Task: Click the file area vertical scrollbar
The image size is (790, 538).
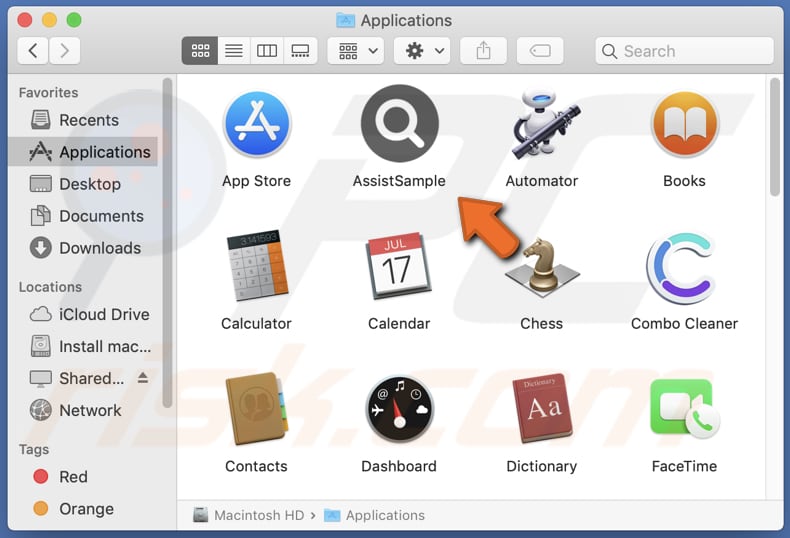Action: click(x=775, y=137)
